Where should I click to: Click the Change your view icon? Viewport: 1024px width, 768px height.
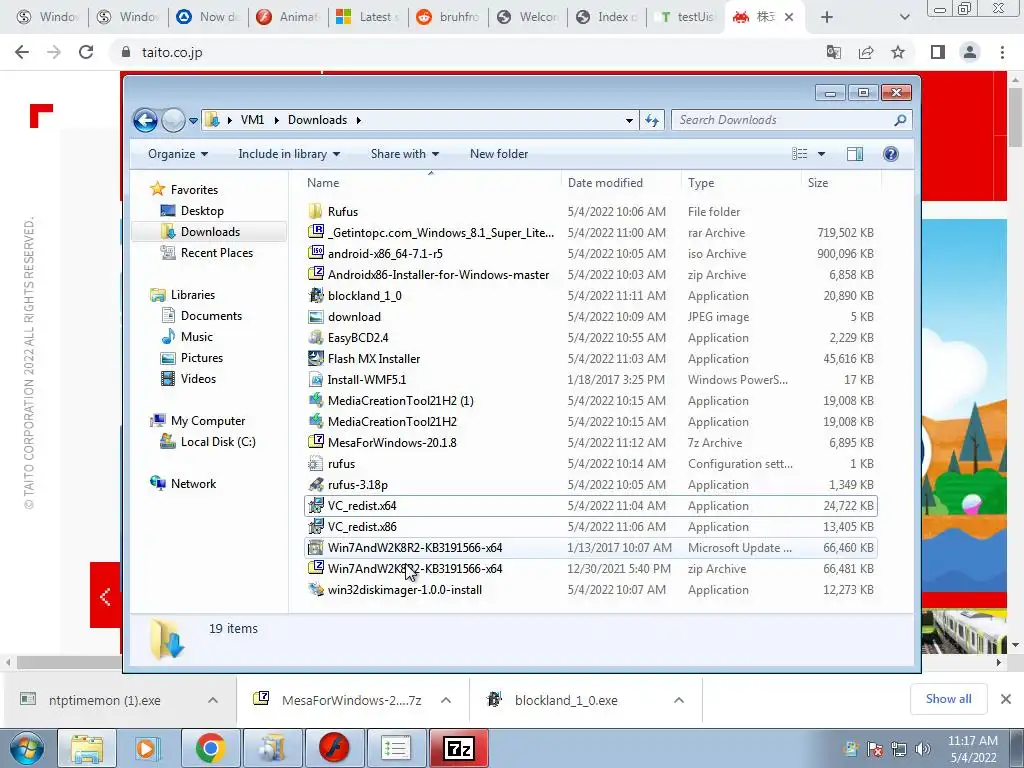(799, 154)
